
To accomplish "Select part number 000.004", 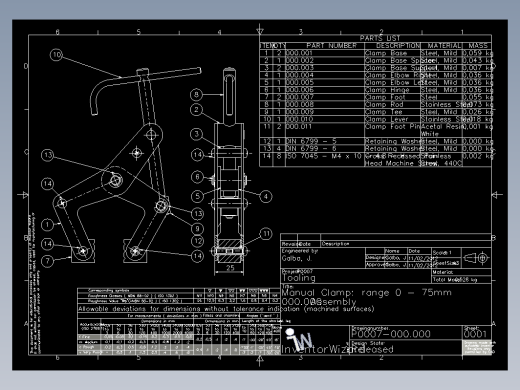I will coord(299,75).
